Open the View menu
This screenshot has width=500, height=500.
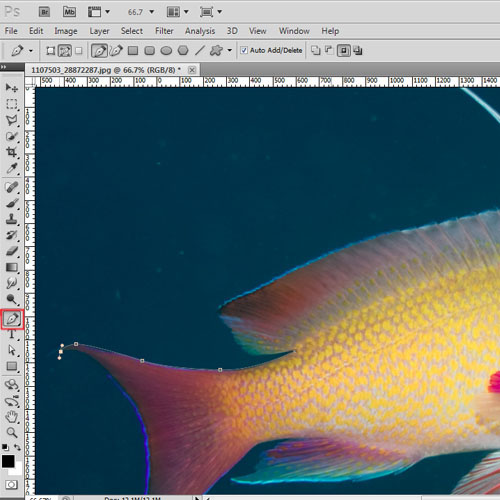[x=257, y=31]
